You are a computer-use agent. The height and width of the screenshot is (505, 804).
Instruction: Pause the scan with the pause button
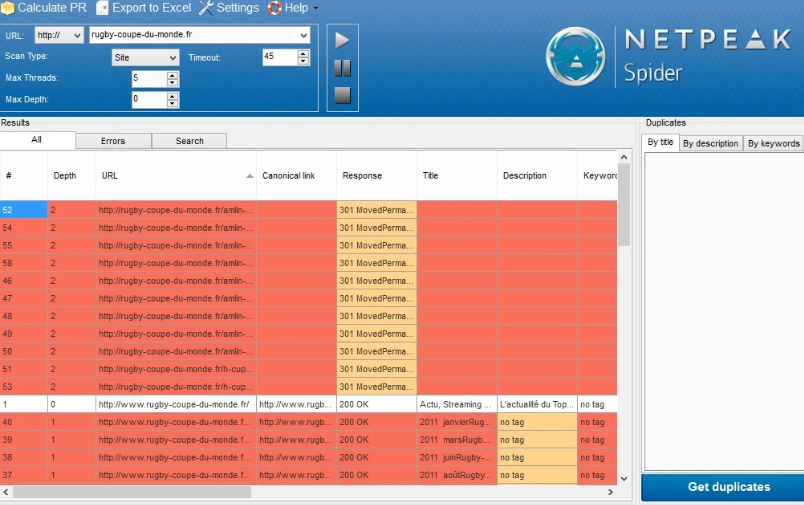tap(342, 68)
